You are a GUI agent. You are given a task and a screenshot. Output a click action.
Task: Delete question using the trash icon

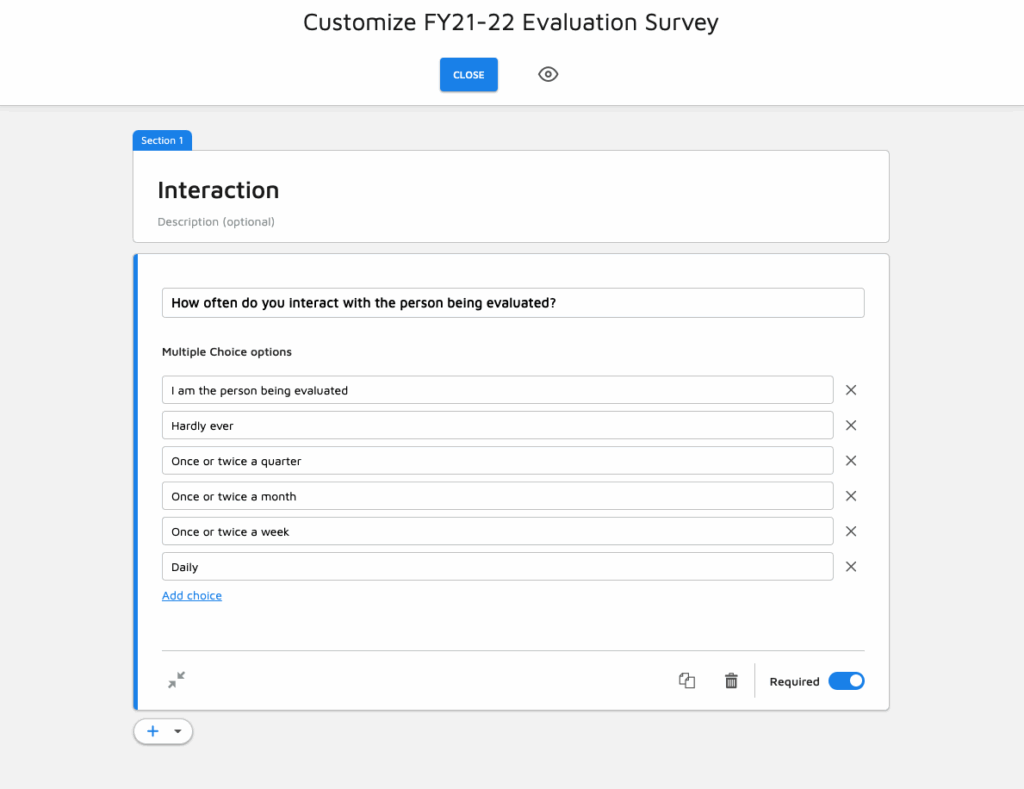pos(731,681)
